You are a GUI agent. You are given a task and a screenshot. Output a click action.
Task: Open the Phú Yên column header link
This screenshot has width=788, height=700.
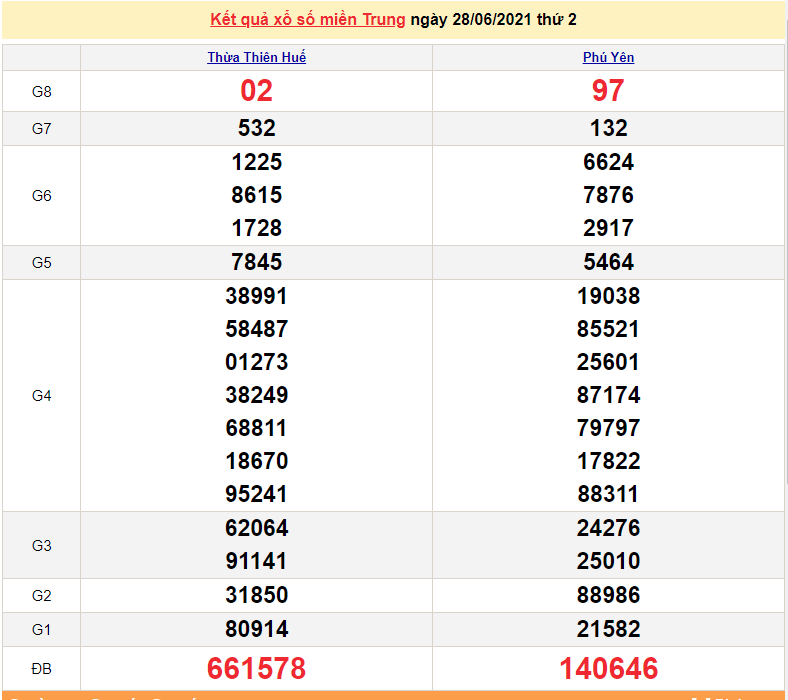click(x=608, y=58)
